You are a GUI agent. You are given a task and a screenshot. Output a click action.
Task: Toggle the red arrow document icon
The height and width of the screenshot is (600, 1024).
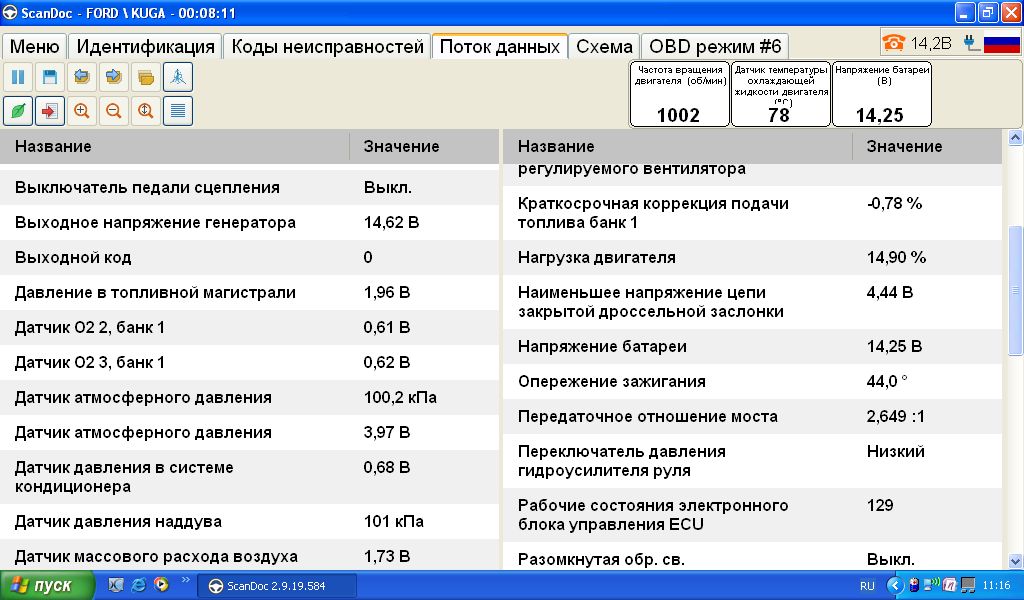pyautogui.click(x=50, y=110)
